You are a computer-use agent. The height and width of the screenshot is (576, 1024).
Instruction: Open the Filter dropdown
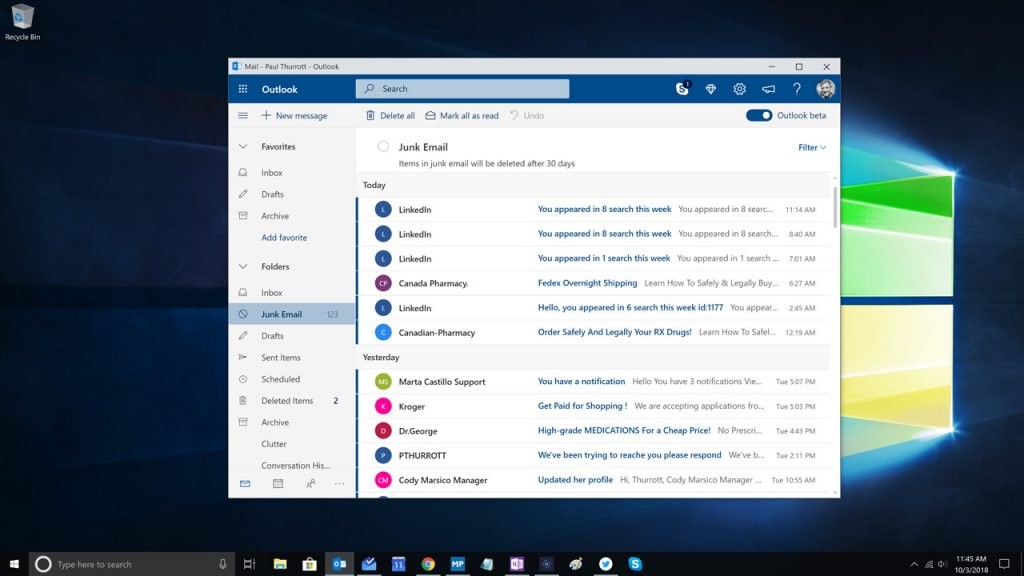pos(811,147)
